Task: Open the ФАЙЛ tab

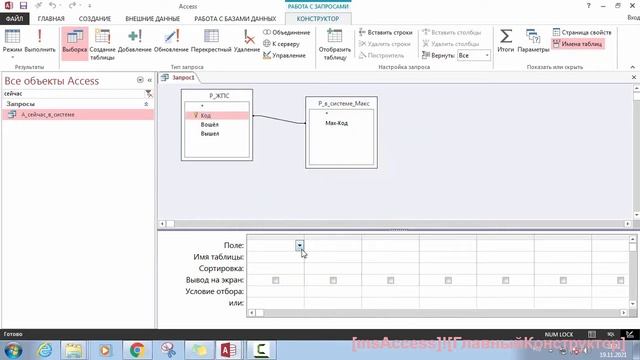Action: coord(14,19)
